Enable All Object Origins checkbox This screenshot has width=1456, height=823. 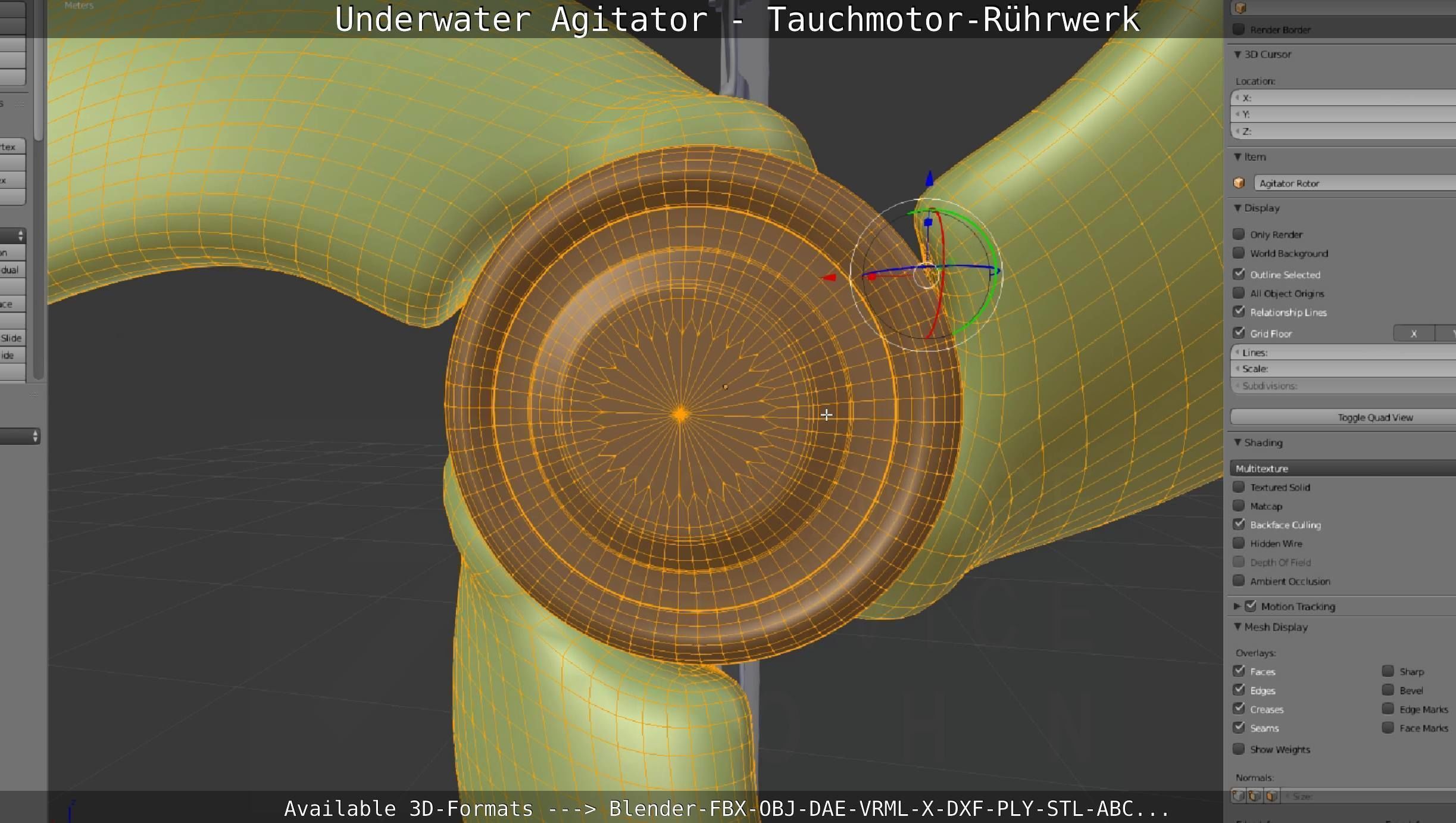point(1239,293)
